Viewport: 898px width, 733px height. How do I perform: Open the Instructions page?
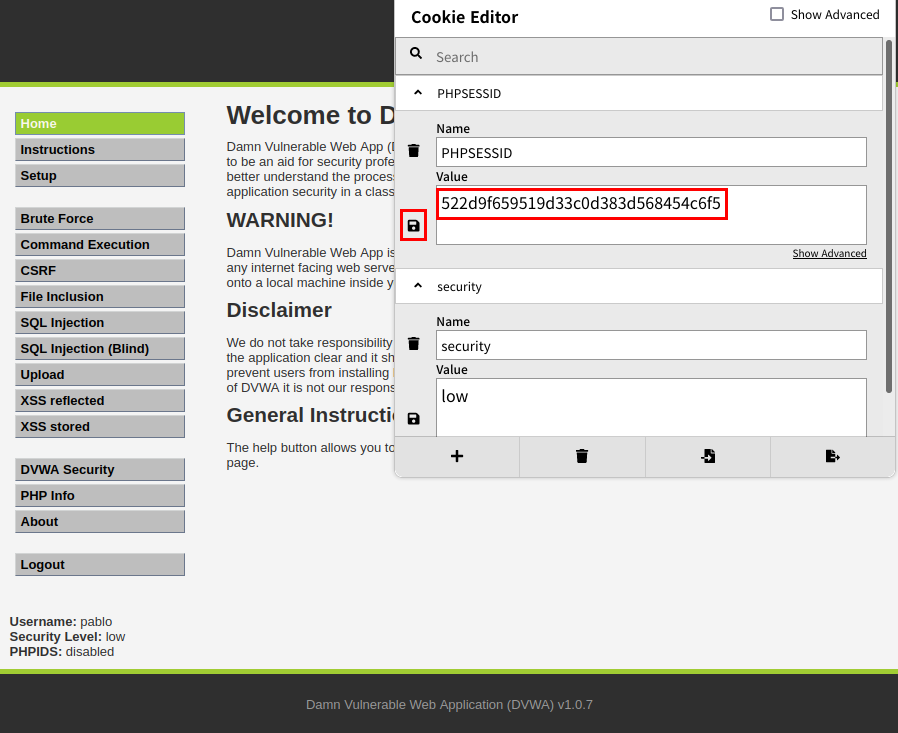click(x=100, y=149)
